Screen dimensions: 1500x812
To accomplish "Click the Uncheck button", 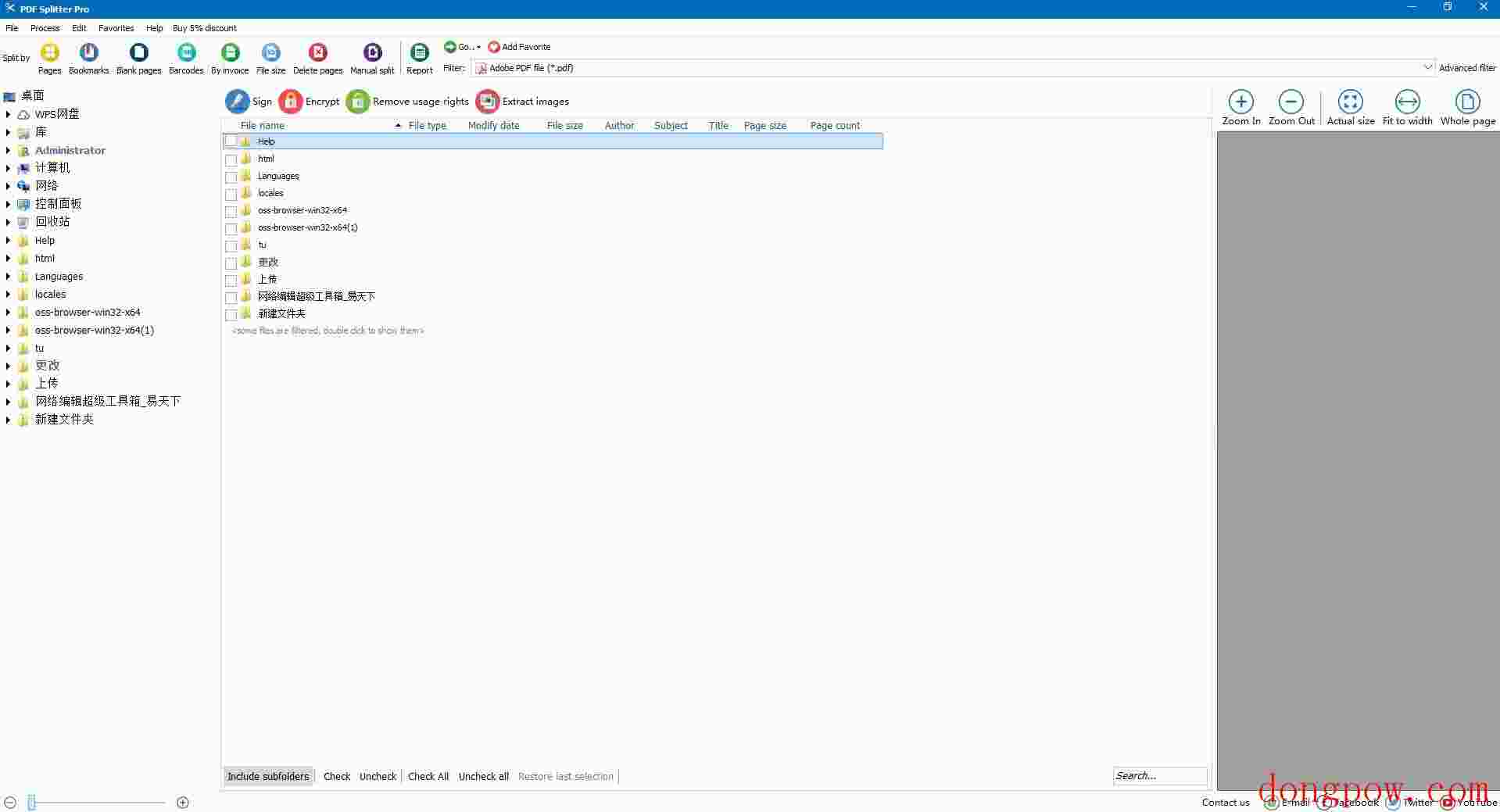I will (378, 776).
